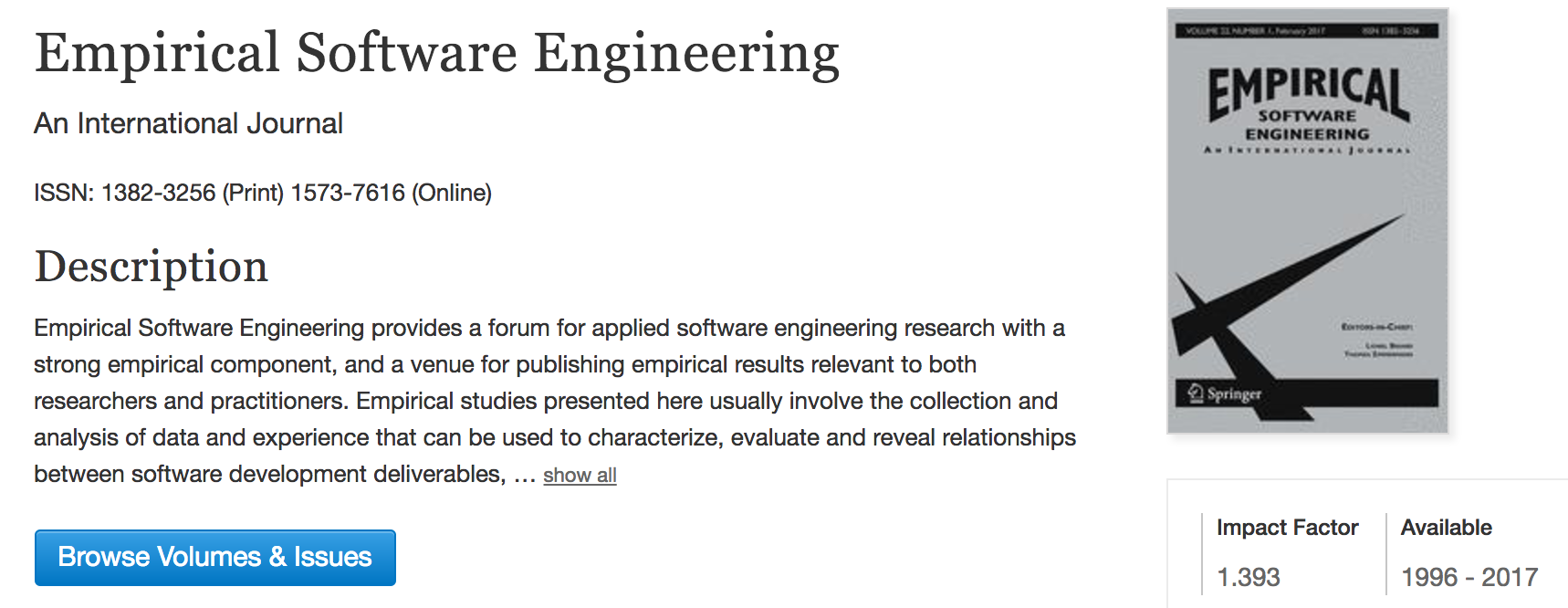Click the availability range 1996 - 2017
The image size is (1568, 608).
point(1469,577)
